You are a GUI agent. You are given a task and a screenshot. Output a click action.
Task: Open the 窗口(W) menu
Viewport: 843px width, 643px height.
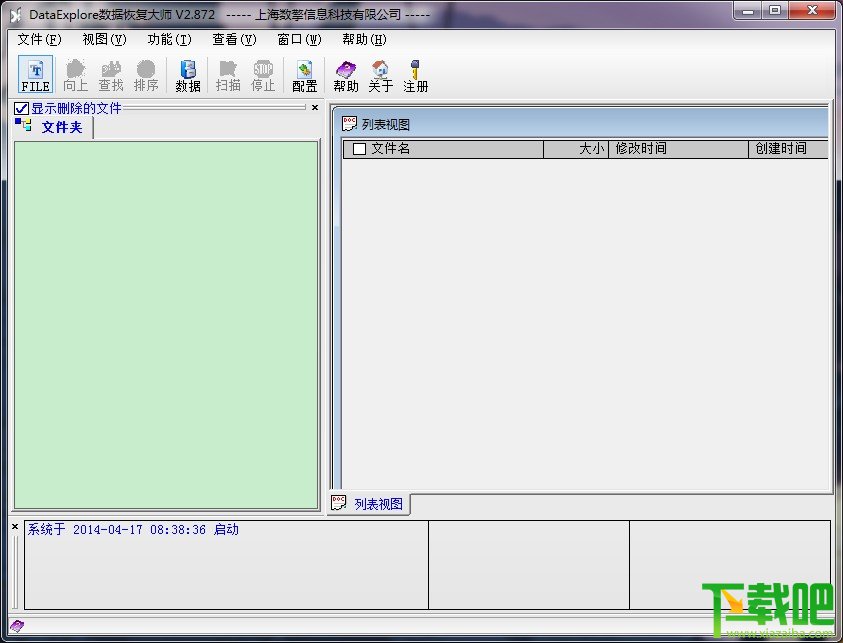pos(299,39)
